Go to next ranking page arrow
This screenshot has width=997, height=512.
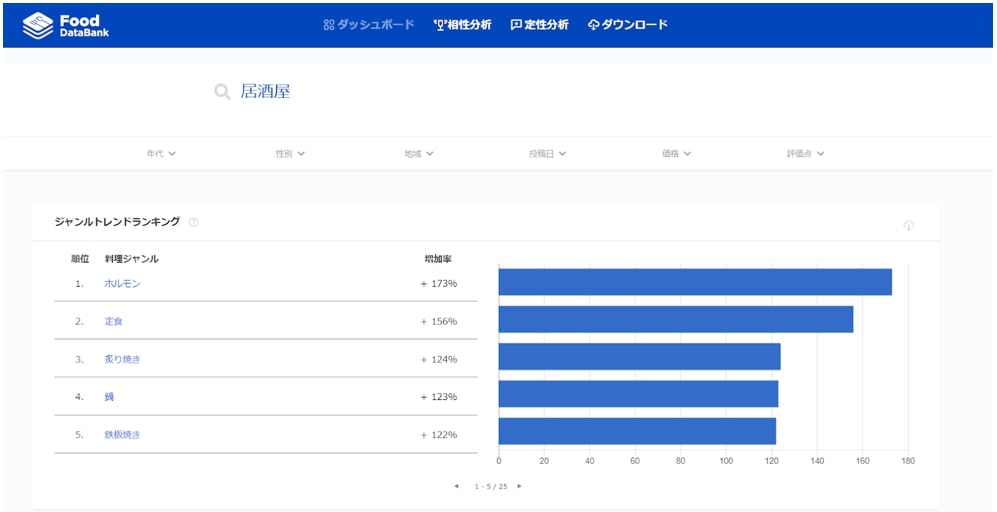[x=519, y=486]
